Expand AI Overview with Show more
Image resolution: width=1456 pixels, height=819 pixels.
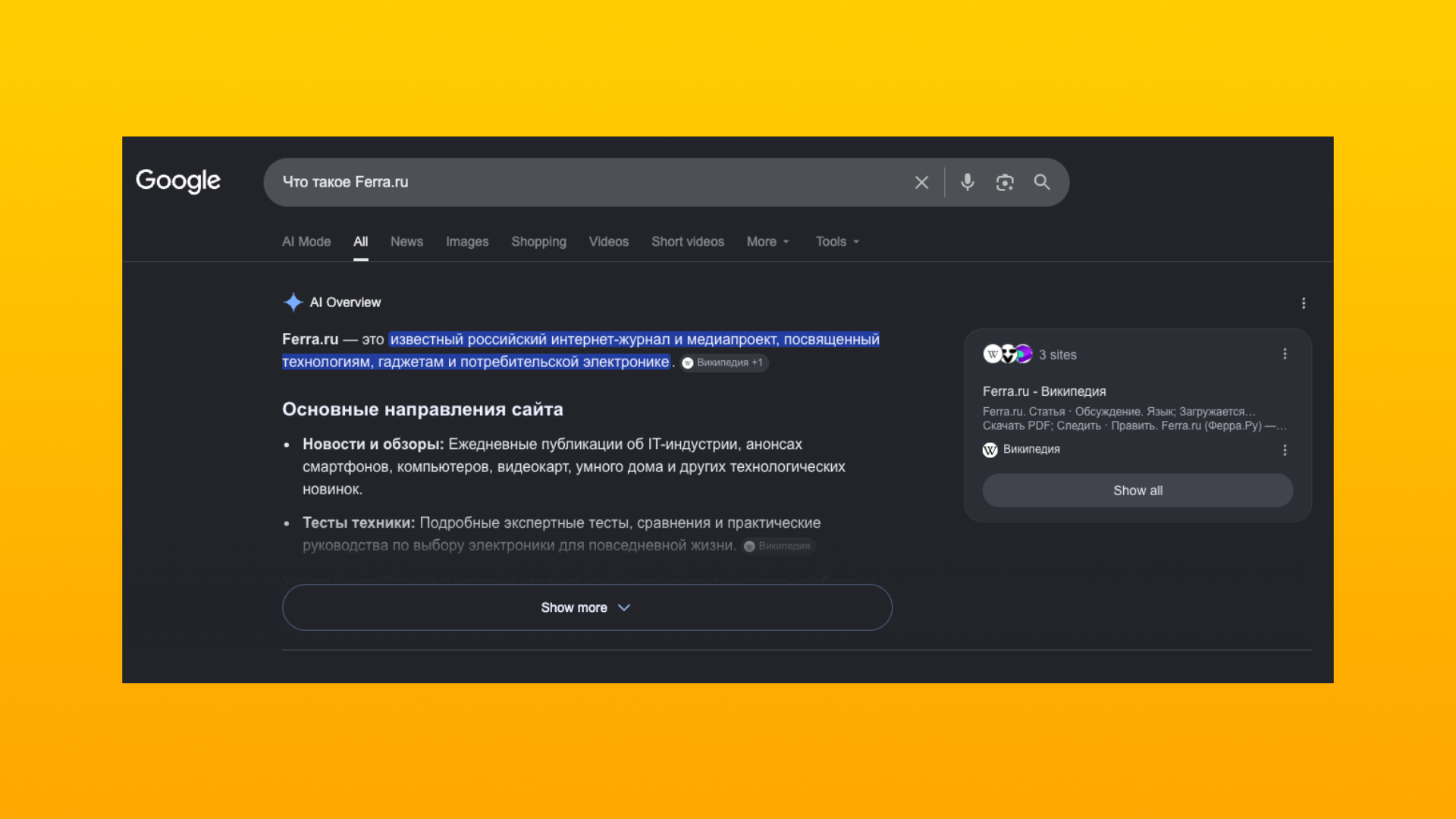click(587, 607)
